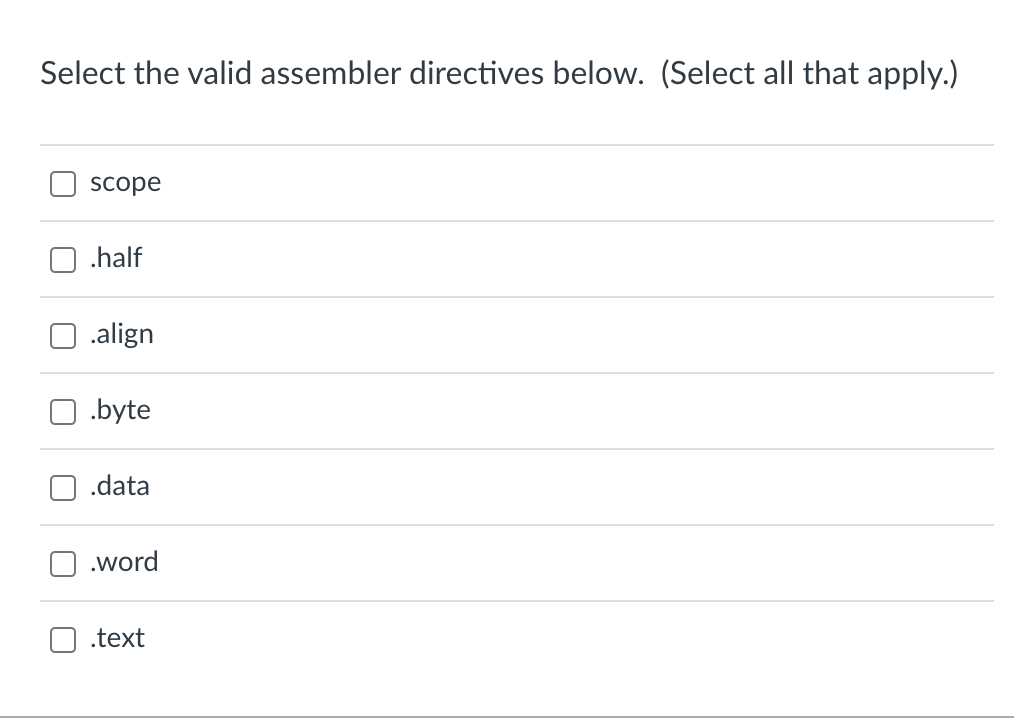The image size is (1014, 718).
Task: Select the .byte answer checkbox
Action: pyautogui.click(x=62, y=411)
